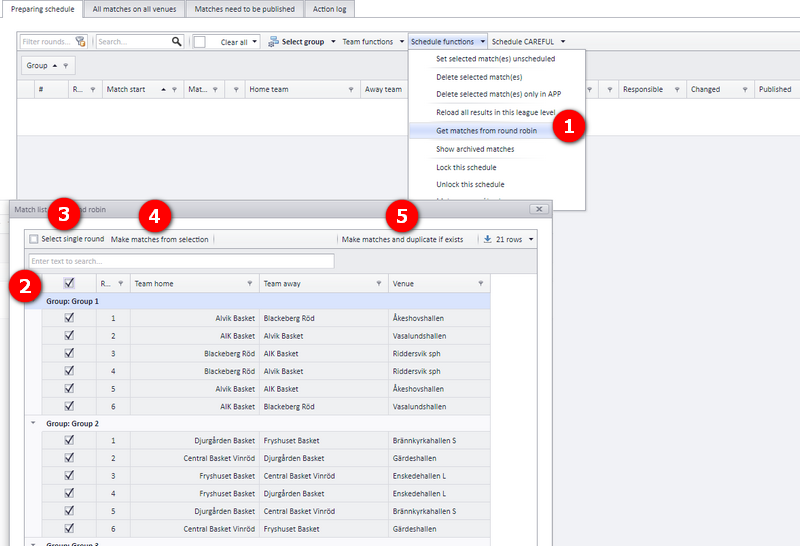This screenshot has width=800, height=546.
Task: Click the Filter rounds input field
Action: [x=47, y=42]
